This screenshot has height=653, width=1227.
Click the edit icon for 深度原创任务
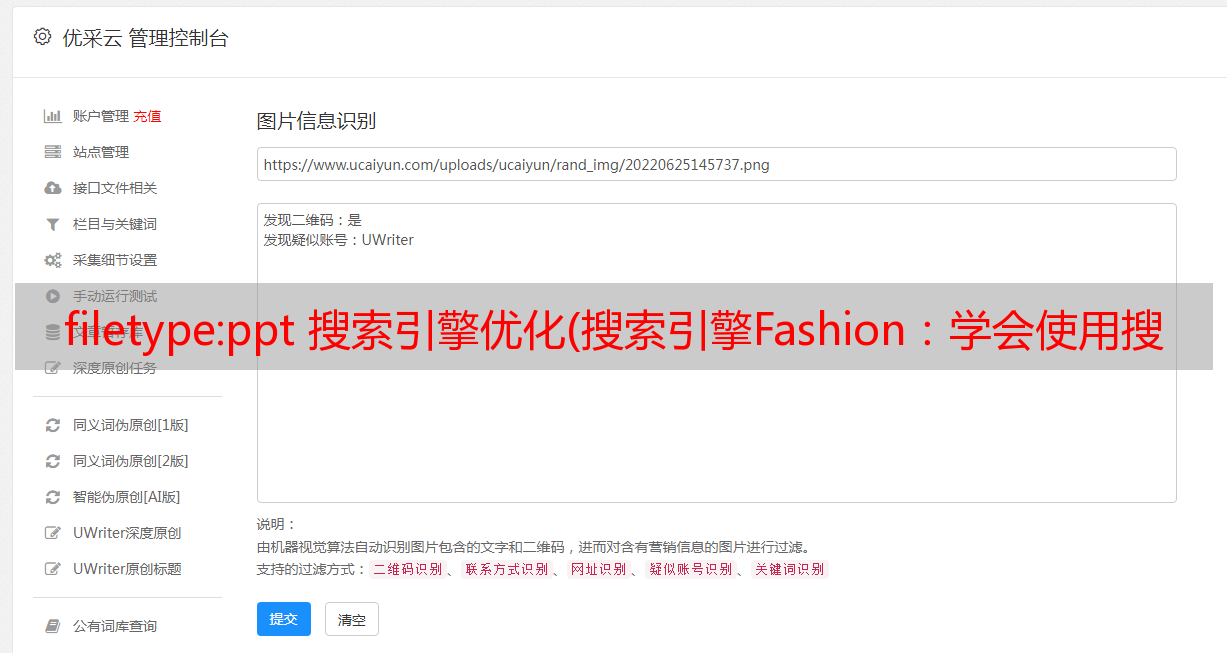coord(53,368)
